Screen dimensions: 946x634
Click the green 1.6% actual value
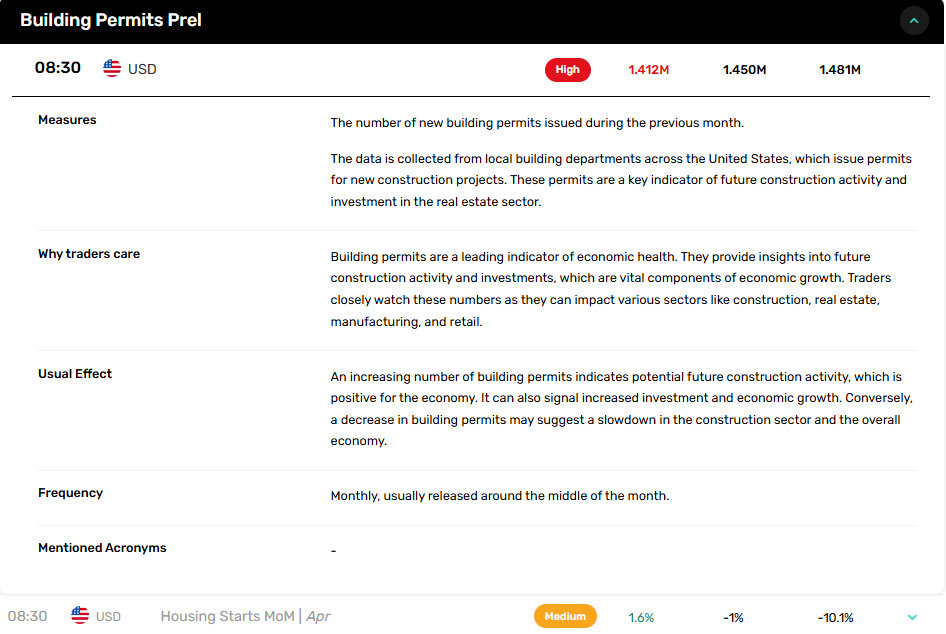641,617
